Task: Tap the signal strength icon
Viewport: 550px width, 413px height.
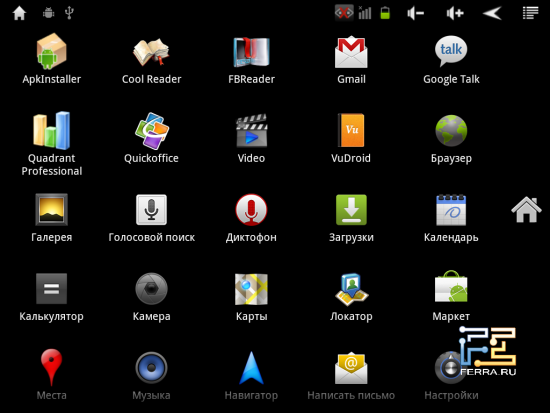Action: [365, 13]
